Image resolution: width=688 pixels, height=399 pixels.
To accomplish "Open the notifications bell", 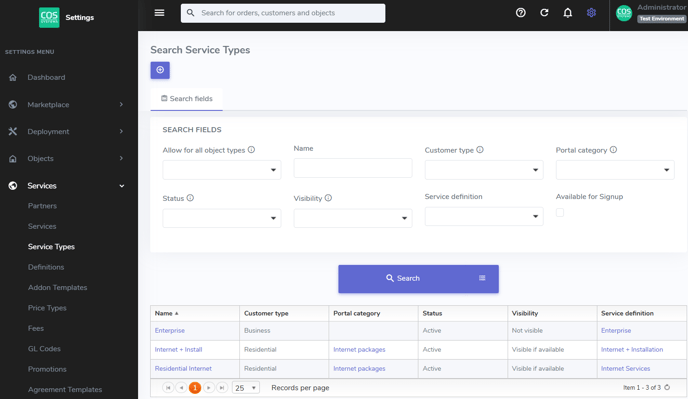I will point(568,13).
